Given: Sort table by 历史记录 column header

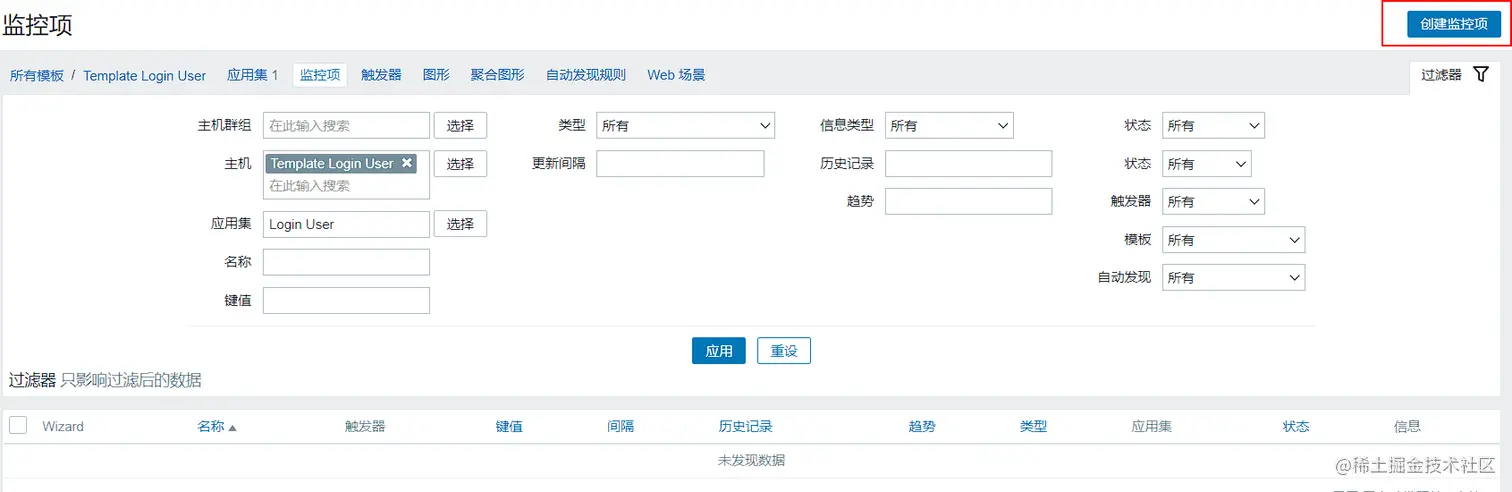Looking at the screenshot, I should [745, 426].
